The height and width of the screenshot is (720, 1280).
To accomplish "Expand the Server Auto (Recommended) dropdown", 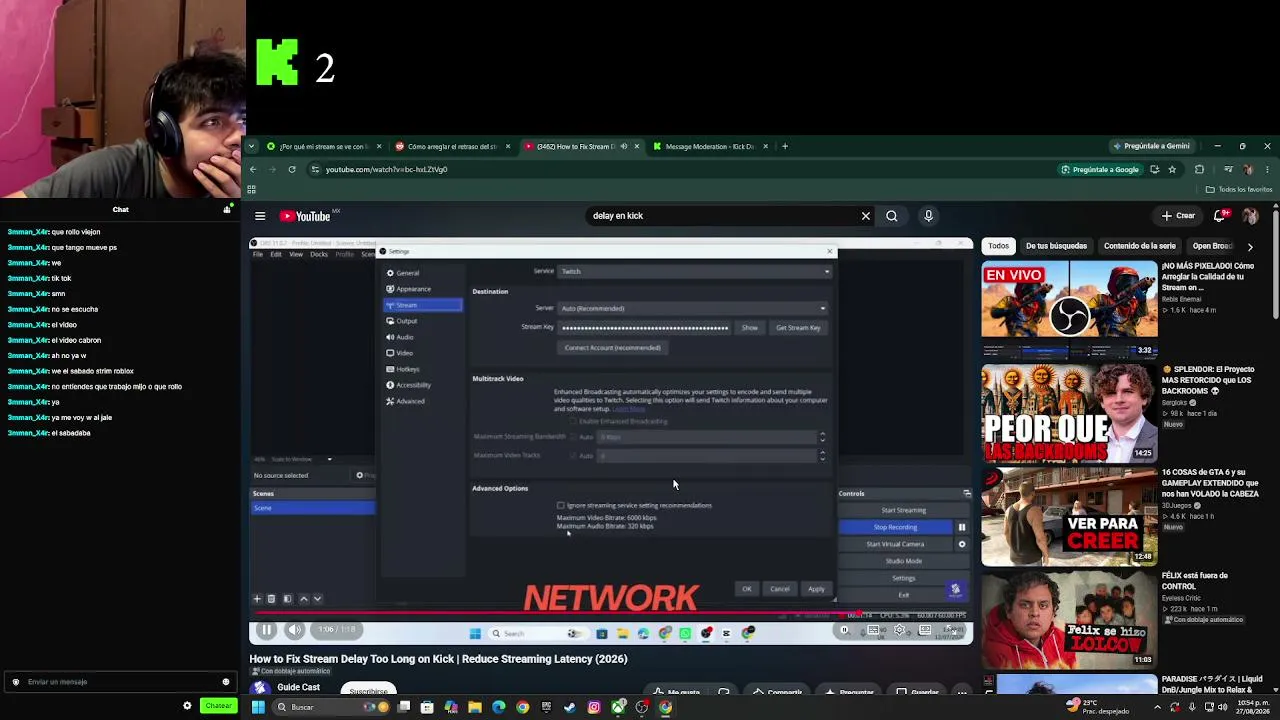I will pos(693,308).
